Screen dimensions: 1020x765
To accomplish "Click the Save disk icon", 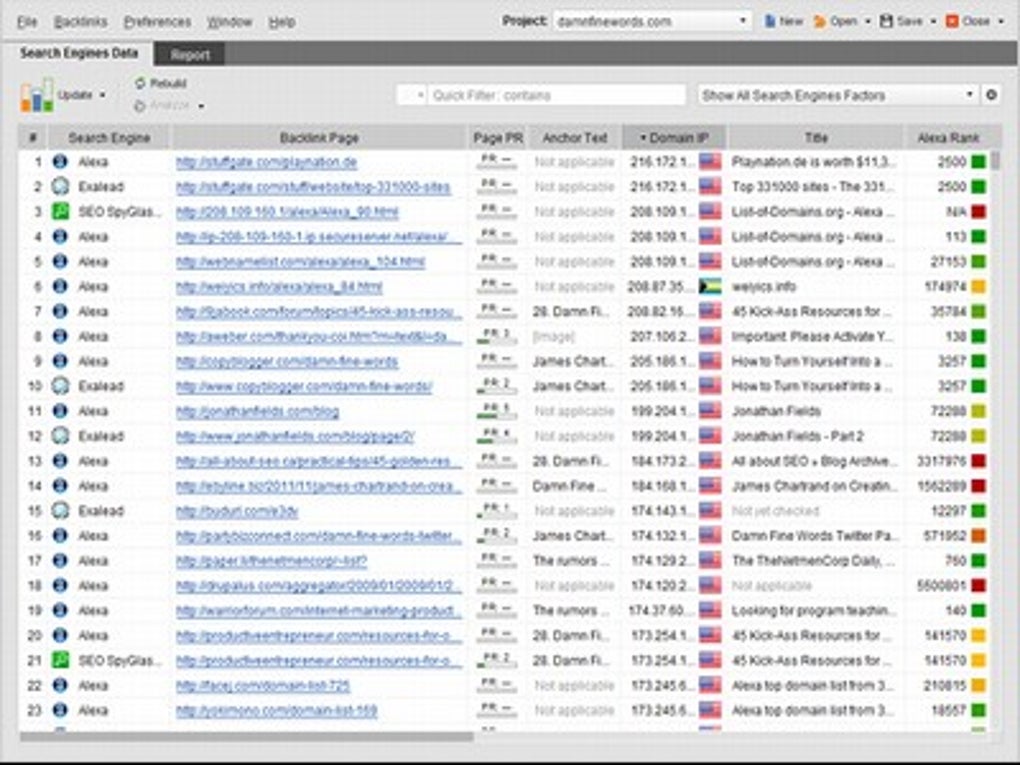I will pyautogui.click(x=886, y=21).
